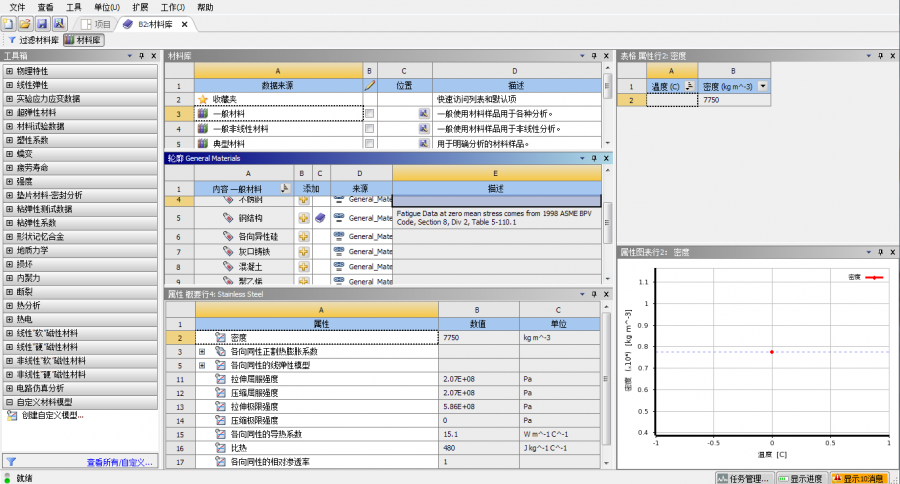The image size is (900, 484).
Task: Click the 显示10消息 status bar button
Action: pos(858,478)
